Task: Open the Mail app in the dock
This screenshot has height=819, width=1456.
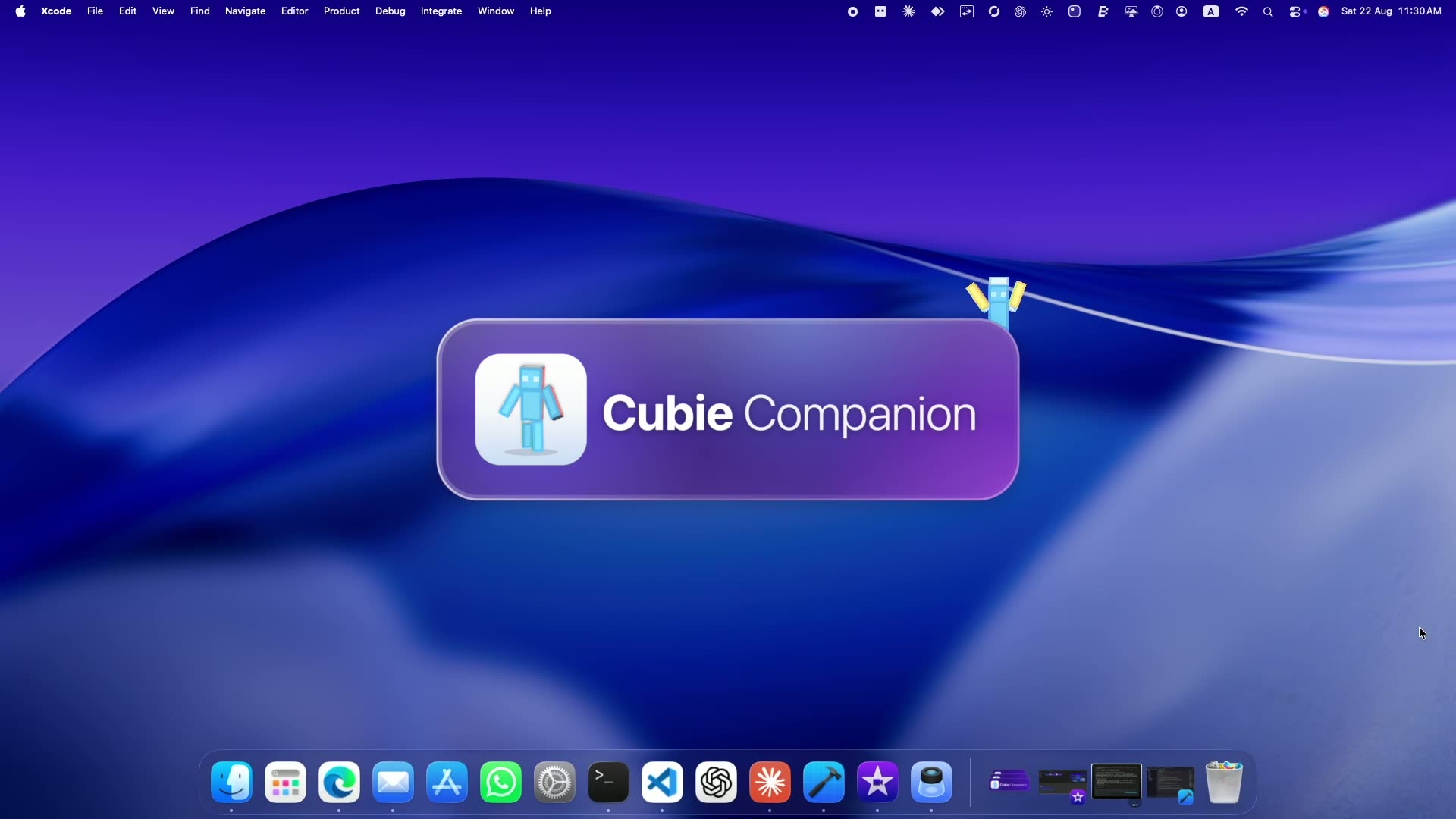Action: (393, 782)
